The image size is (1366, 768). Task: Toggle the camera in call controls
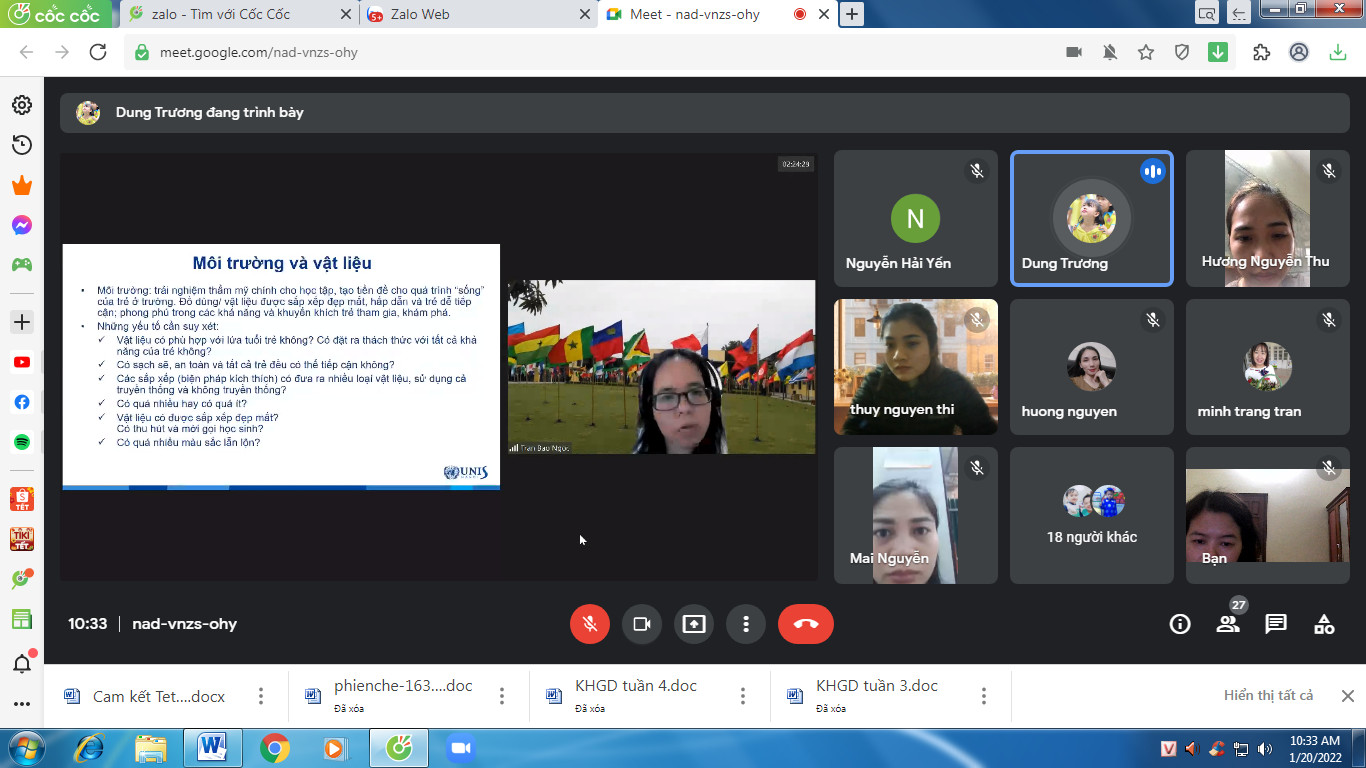[x=642, y=624]
